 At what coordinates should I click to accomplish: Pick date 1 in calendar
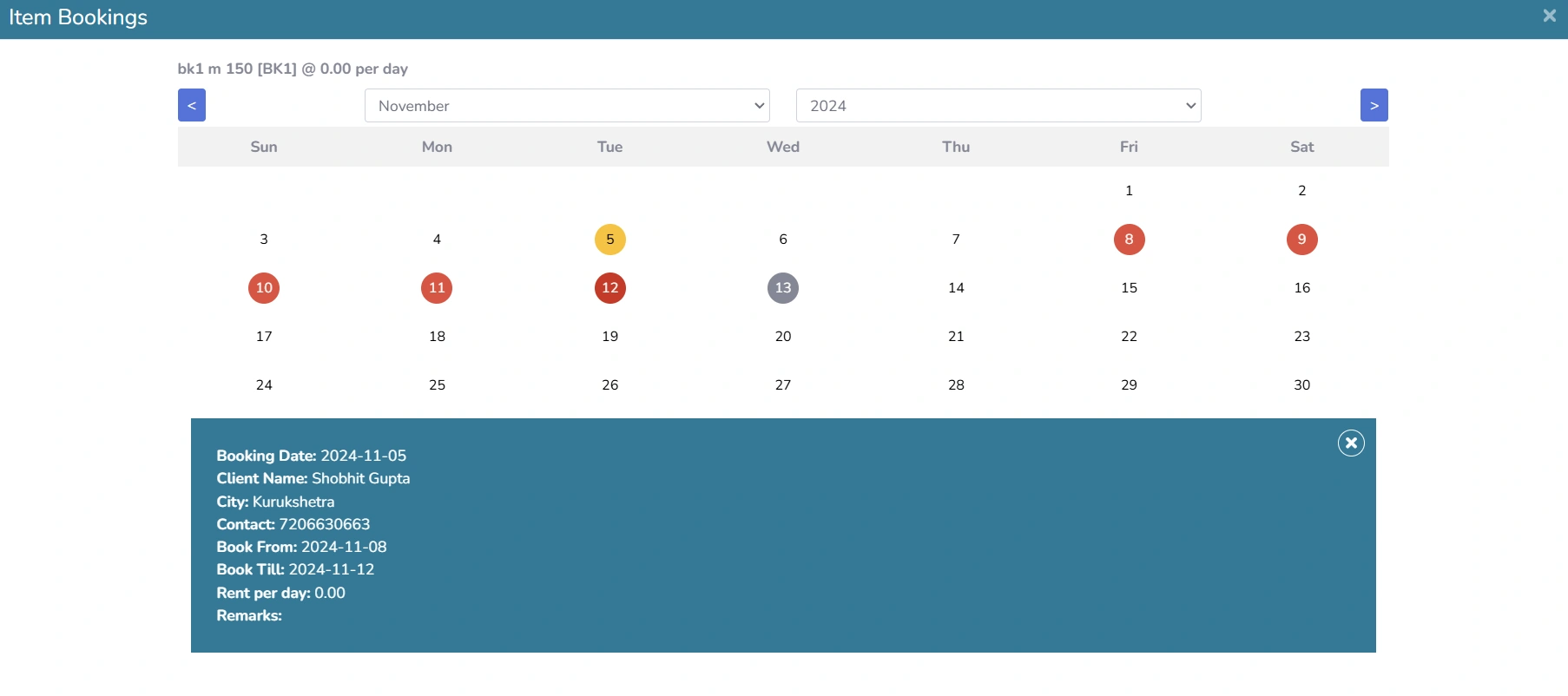(1129, 191)
